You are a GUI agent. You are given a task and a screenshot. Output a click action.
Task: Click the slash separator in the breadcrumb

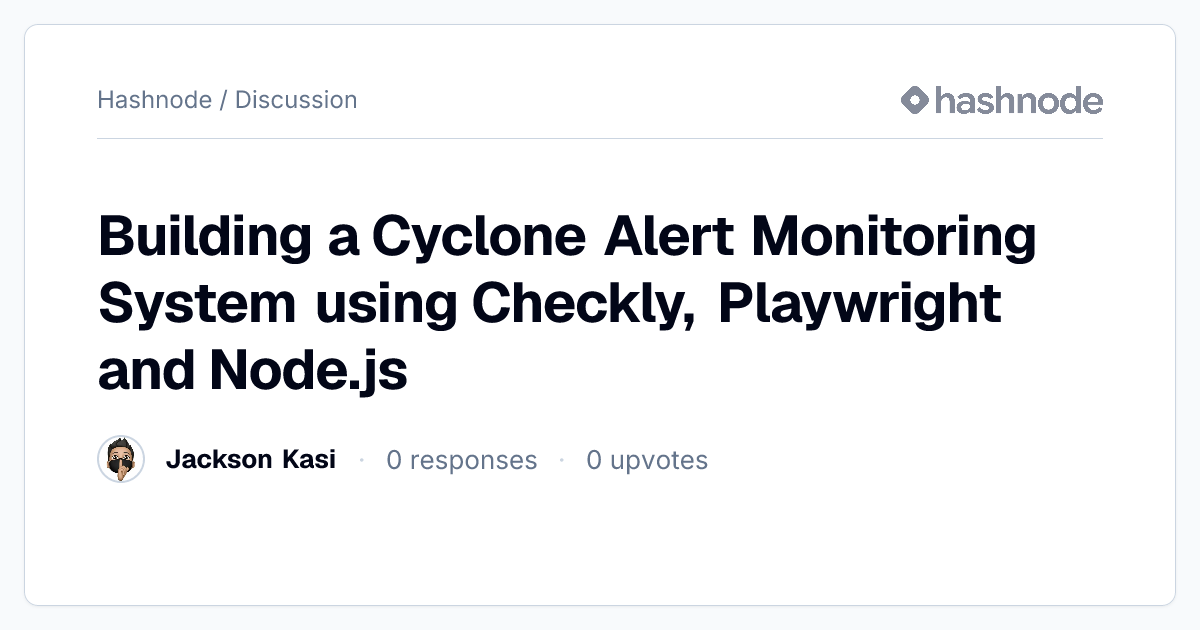pos(223,100)
